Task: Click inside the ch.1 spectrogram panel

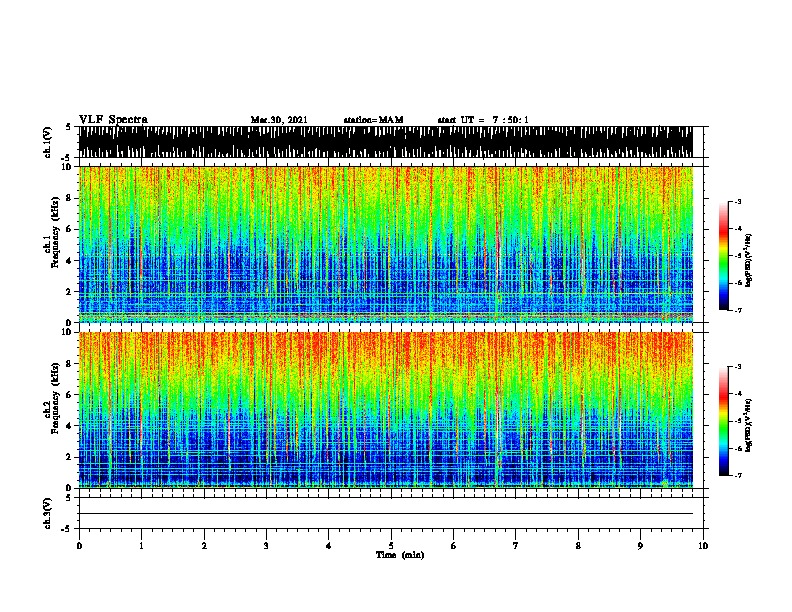Action: 385,244
